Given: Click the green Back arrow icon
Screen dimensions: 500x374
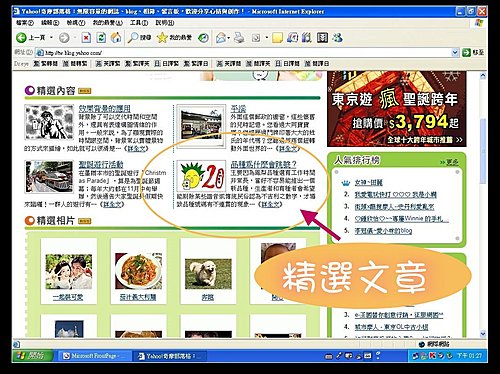Looking at the screenshot, I should click(21, 37).
